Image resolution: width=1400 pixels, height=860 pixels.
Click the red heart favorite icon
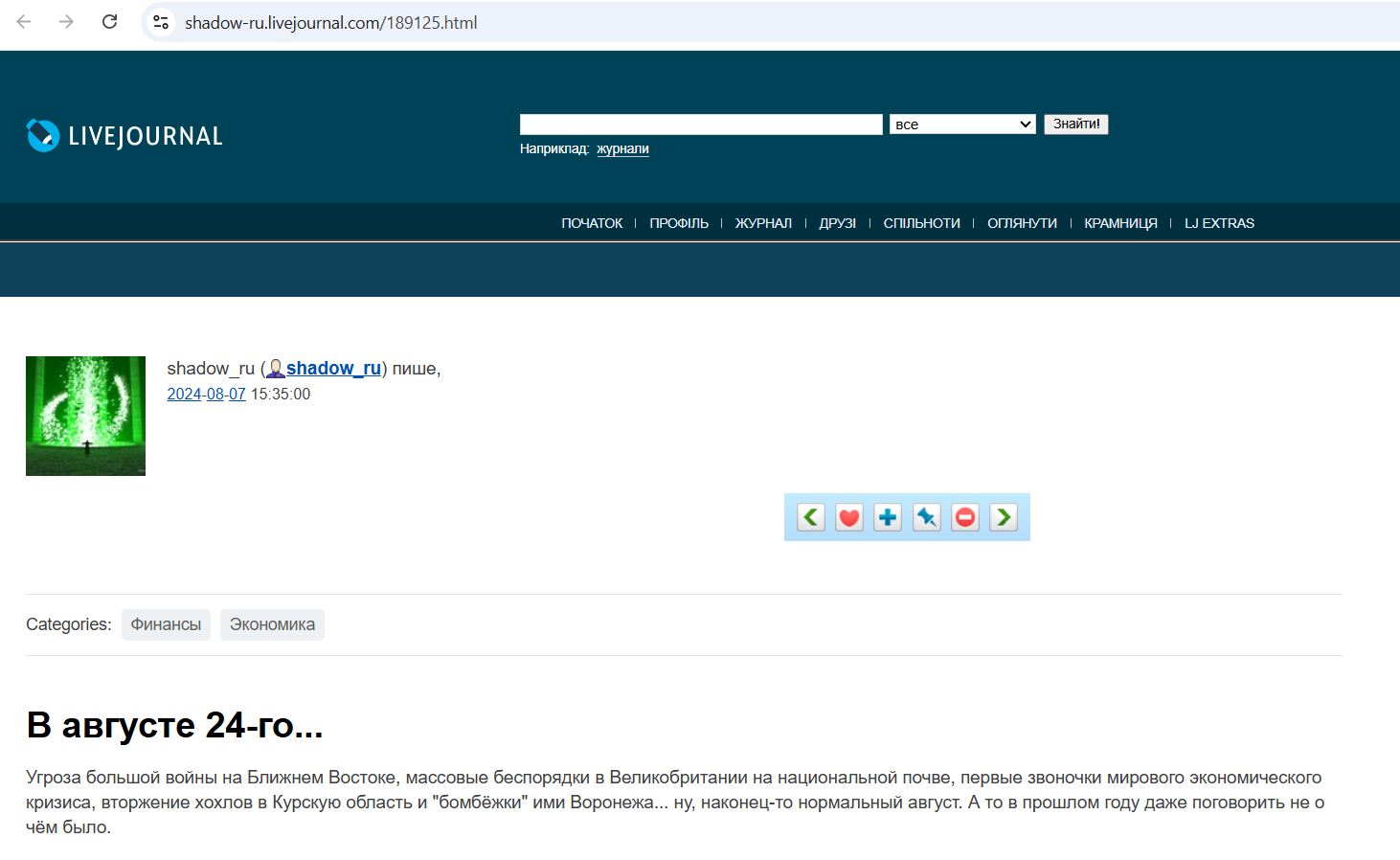point(849,517)
